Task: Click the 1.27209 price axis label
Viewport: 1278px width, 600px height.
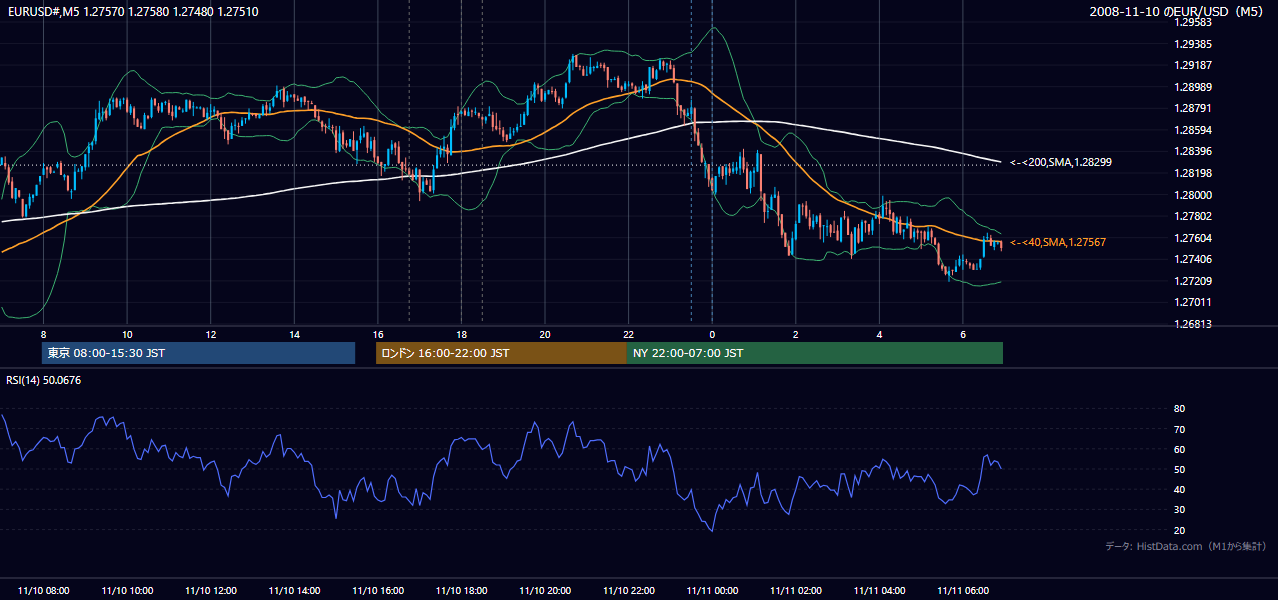Action: click(x=1193, y=281)
